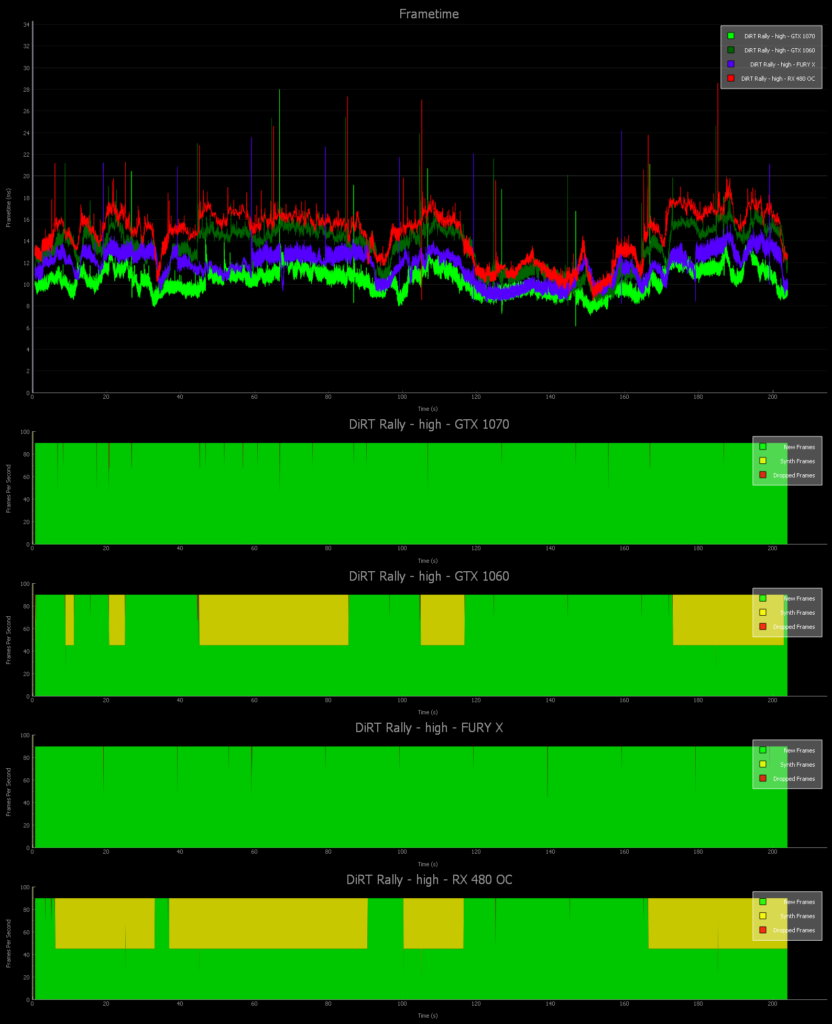
Task: Click the purple FURY X legend swatch
Action: 731,64
